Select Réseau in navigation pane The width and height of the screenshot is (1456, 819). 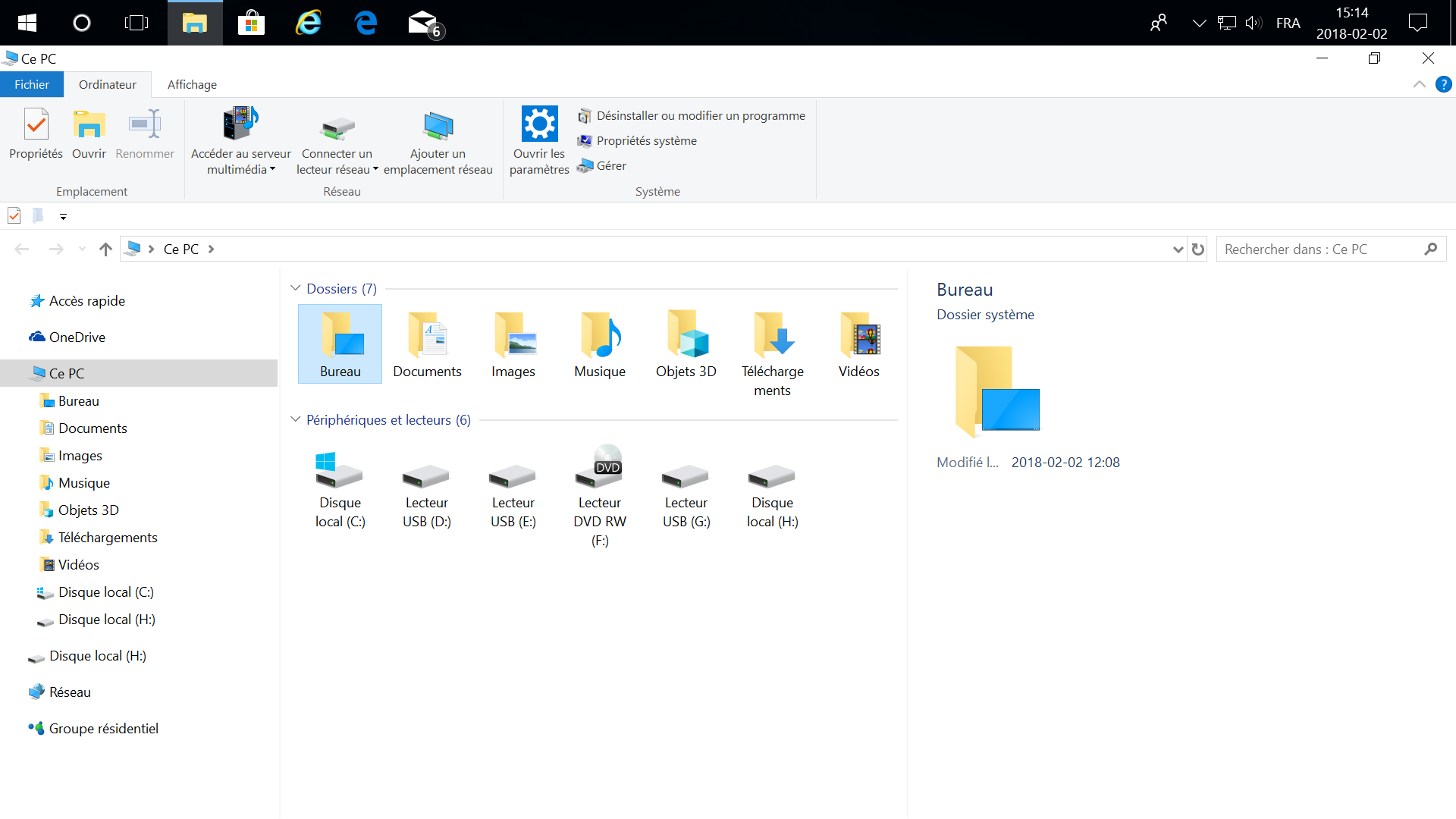point(70,692)
